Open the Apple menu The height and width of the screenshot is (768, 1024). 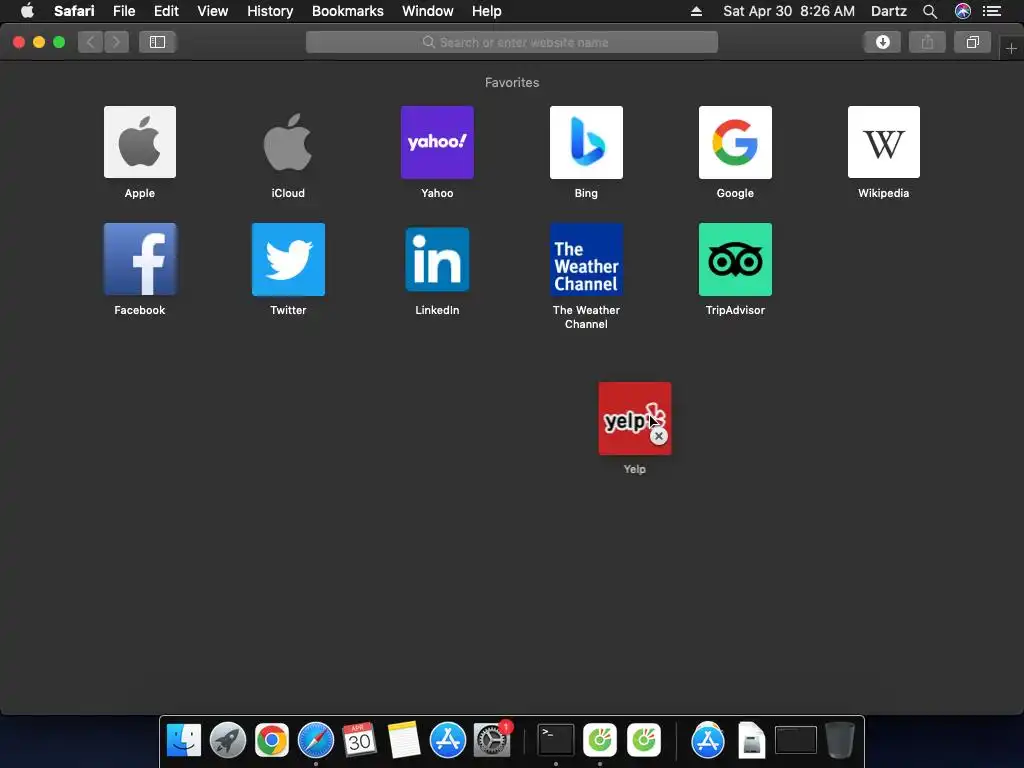click(27, 11)
